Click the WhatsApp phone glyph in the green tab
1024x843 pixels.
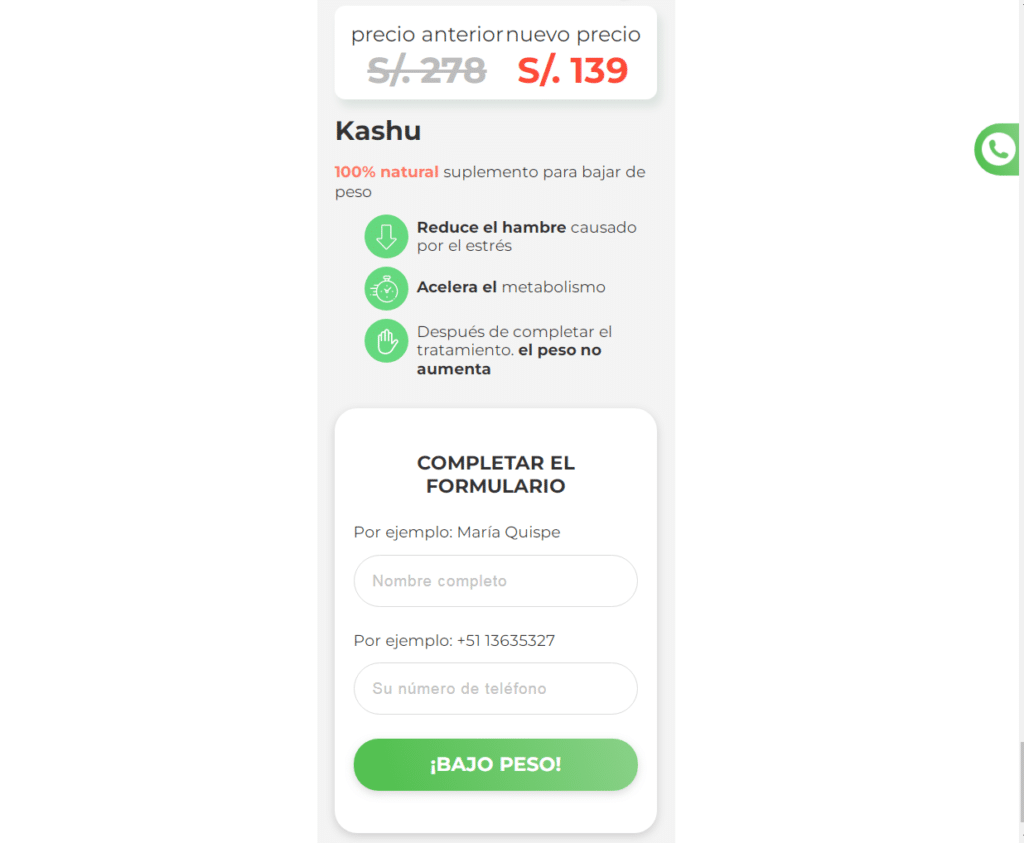point(997,149)
